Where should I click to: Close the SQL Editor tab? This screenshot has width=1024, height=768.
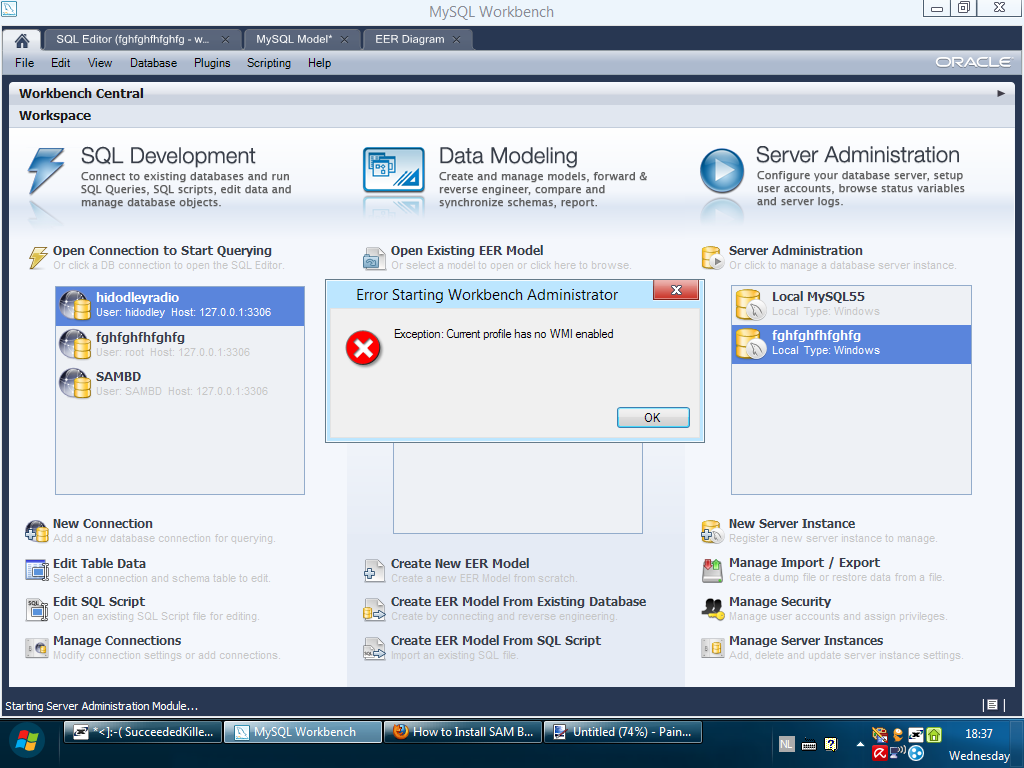tap(225, 40)
